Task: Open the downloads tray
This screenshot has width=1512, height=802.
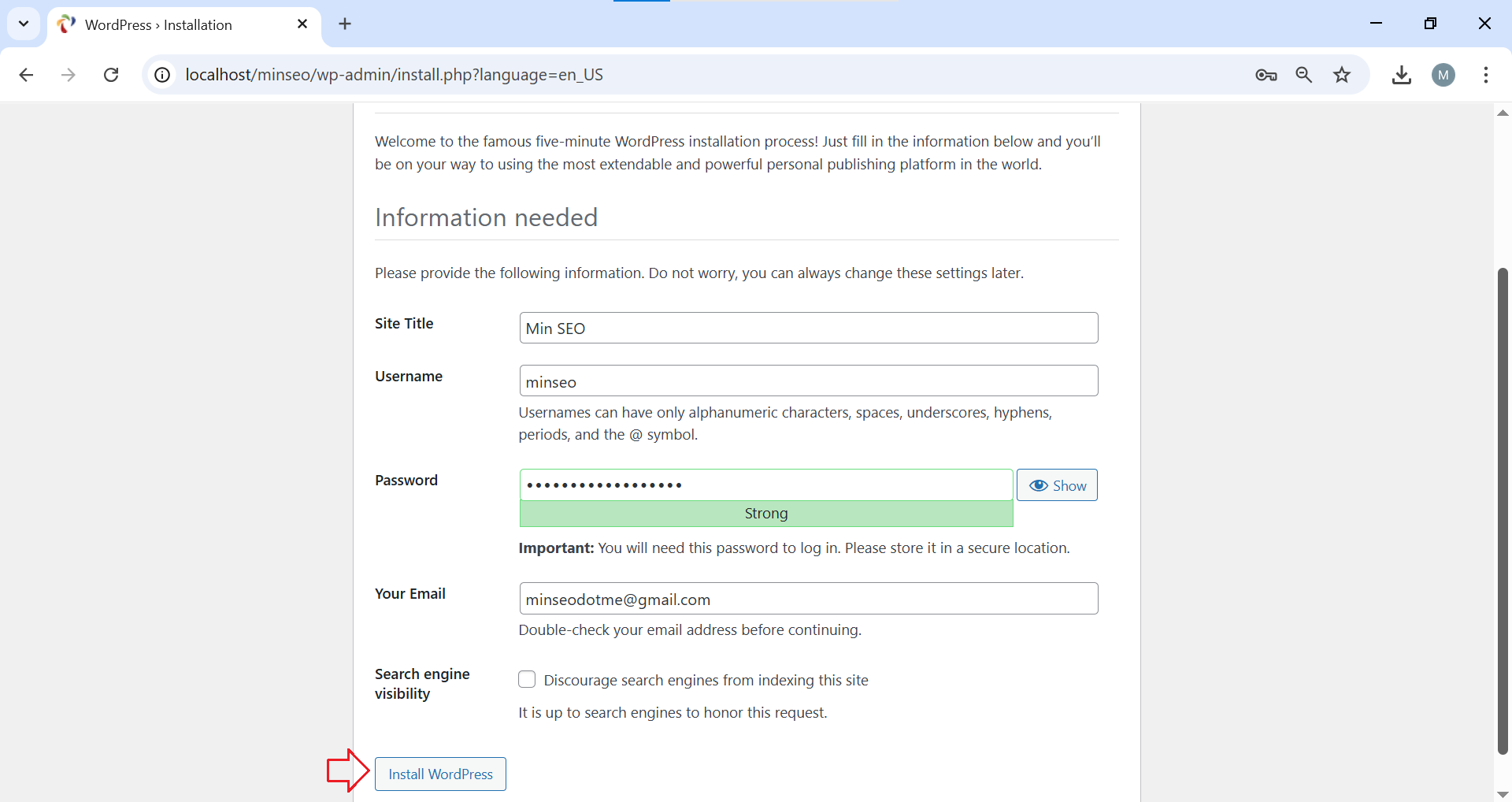Action: click(1401, 75)
